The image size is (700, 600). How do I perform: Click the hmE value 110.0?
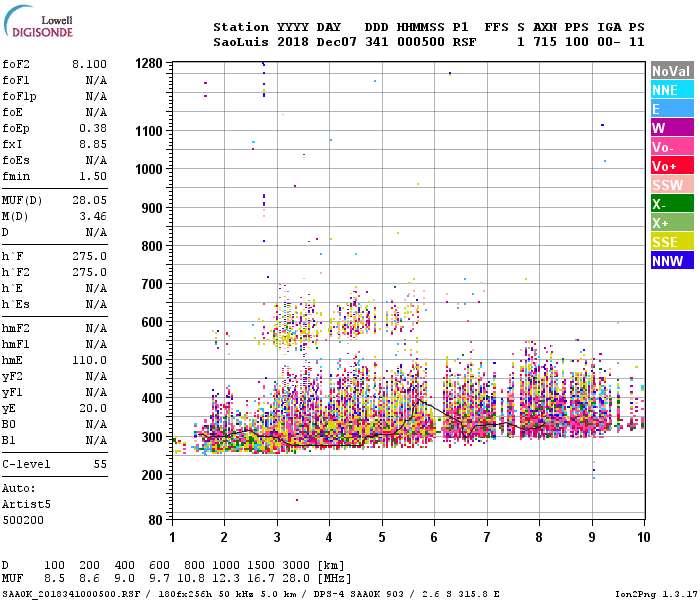pos(89,360)
